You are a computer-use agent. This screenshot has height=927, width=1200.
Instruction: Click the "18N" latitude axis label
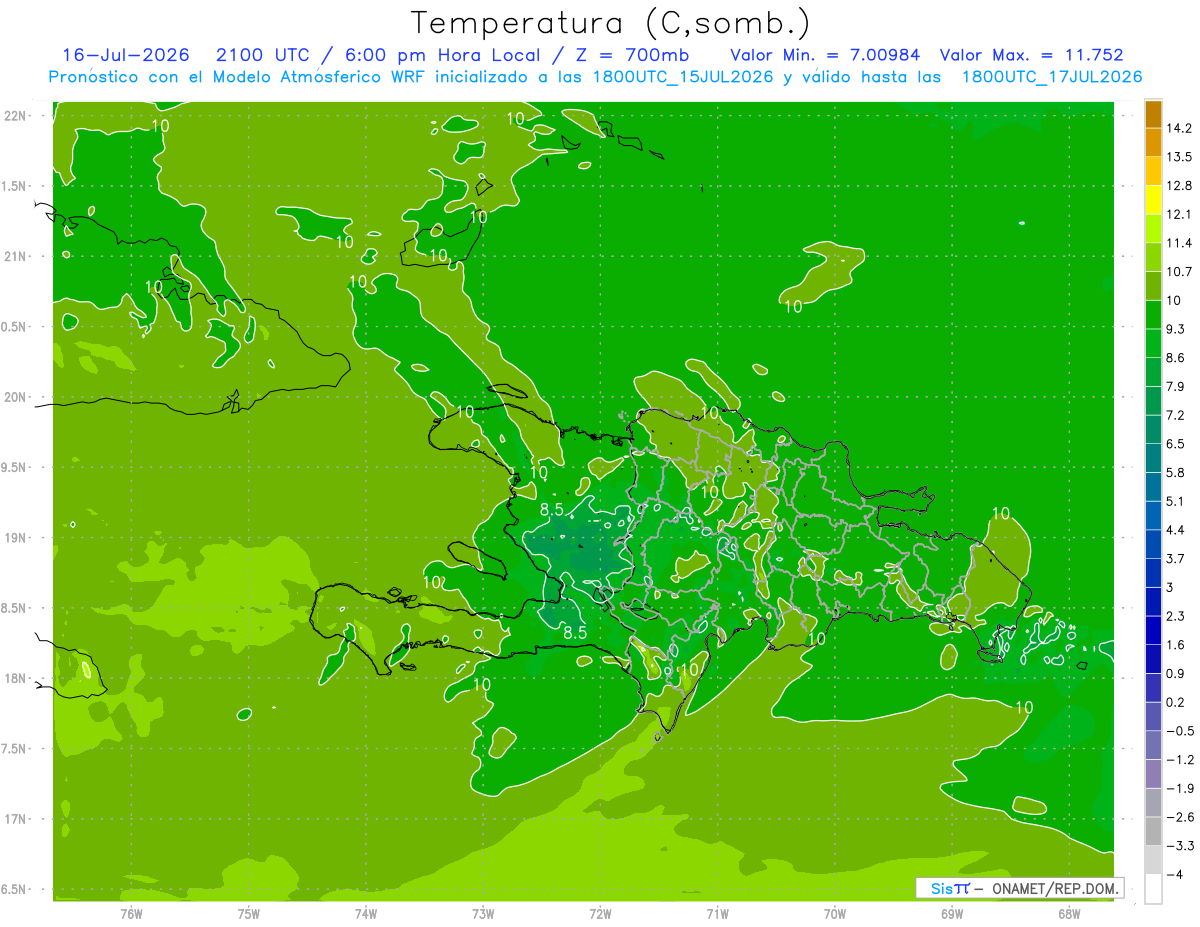click(x=15, y=678)
